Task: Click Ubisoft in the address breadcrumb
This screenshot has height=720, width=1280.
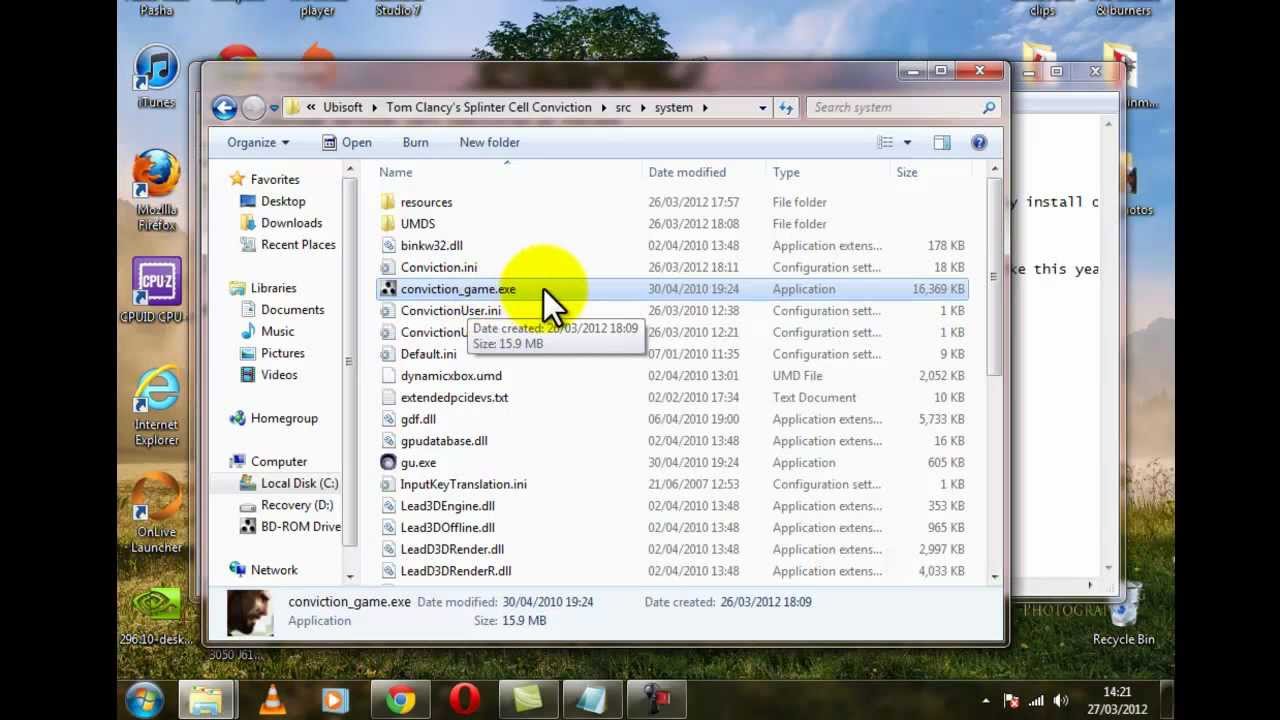Action: pos(342,107)
